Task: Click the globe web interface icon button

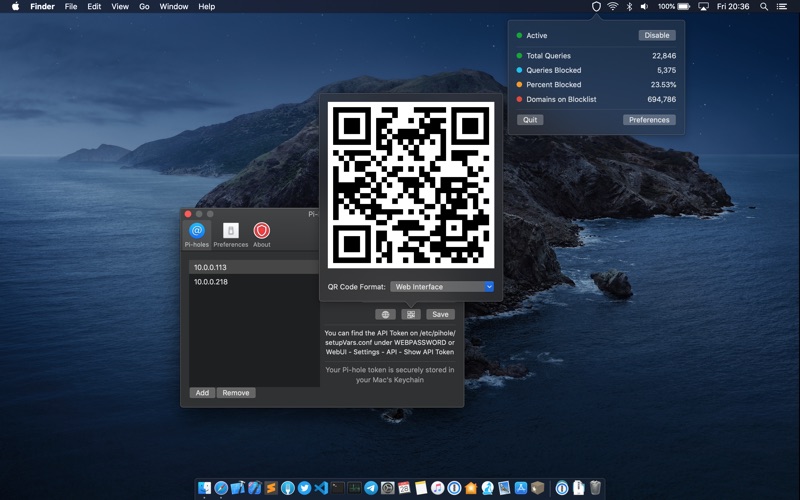Action: [385, 314]
